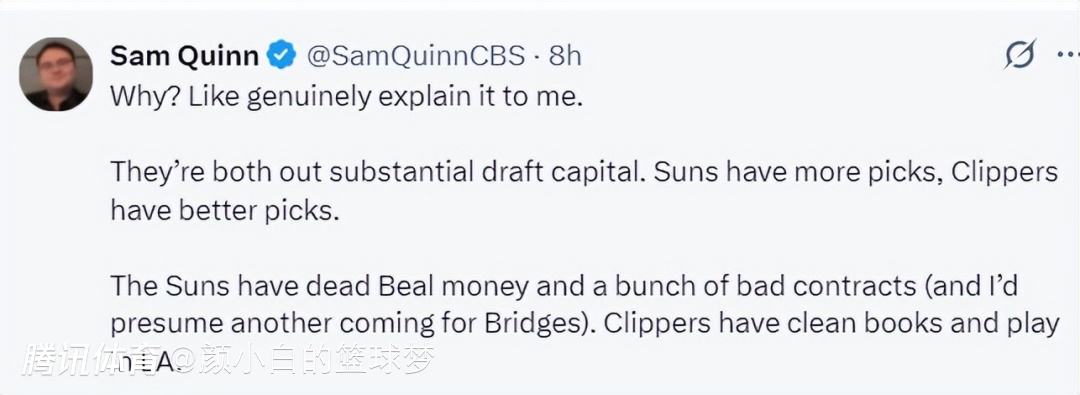The width and height of the screenshot is (1080, 395).
Task: Click the 'Why? Like genuinely explain' line
Action: coord(346,97)
